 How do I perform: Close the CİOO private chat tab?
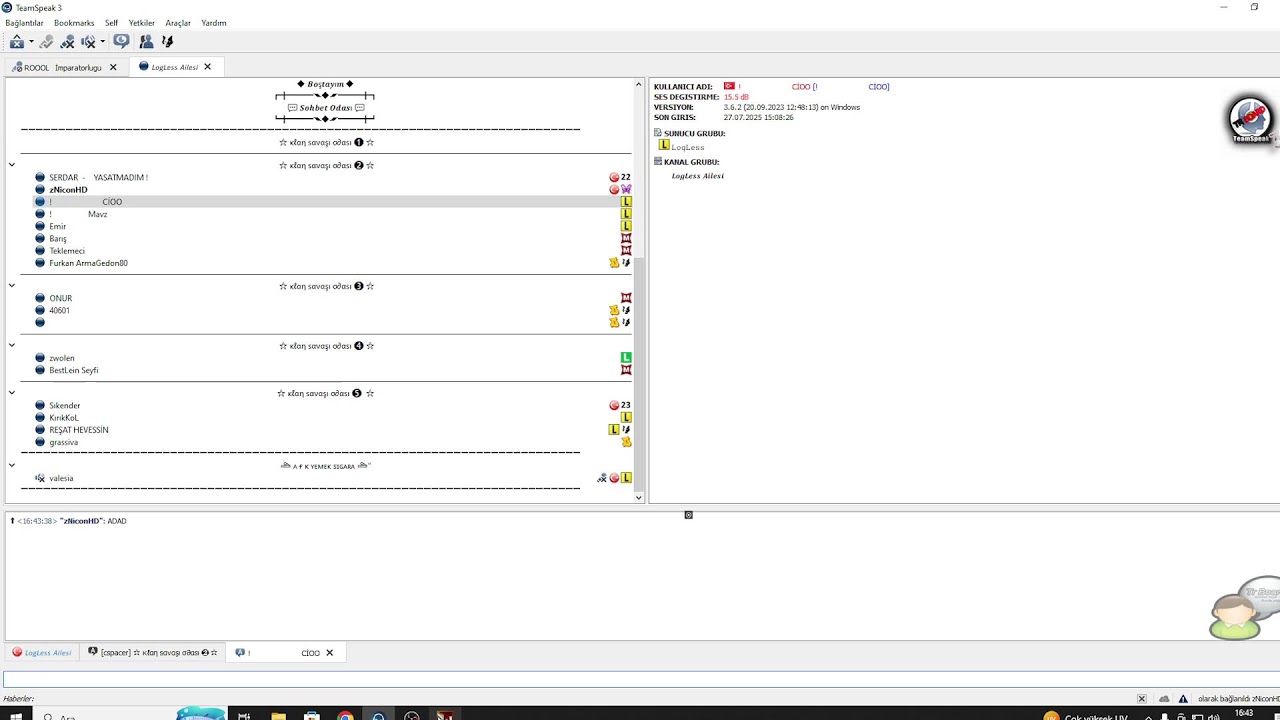(x=330, y=653)
